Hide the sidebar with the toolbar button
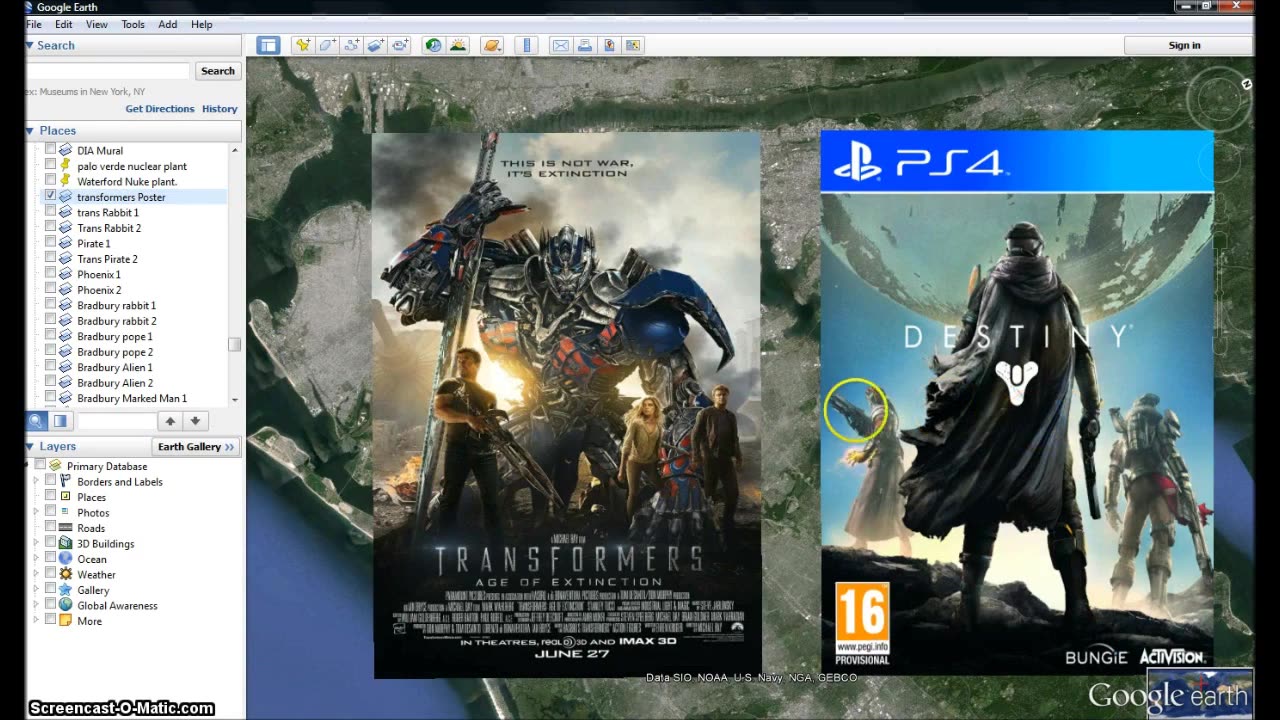Image resolution: width=1280 pixels, height=720 pixels. point(267,45)
